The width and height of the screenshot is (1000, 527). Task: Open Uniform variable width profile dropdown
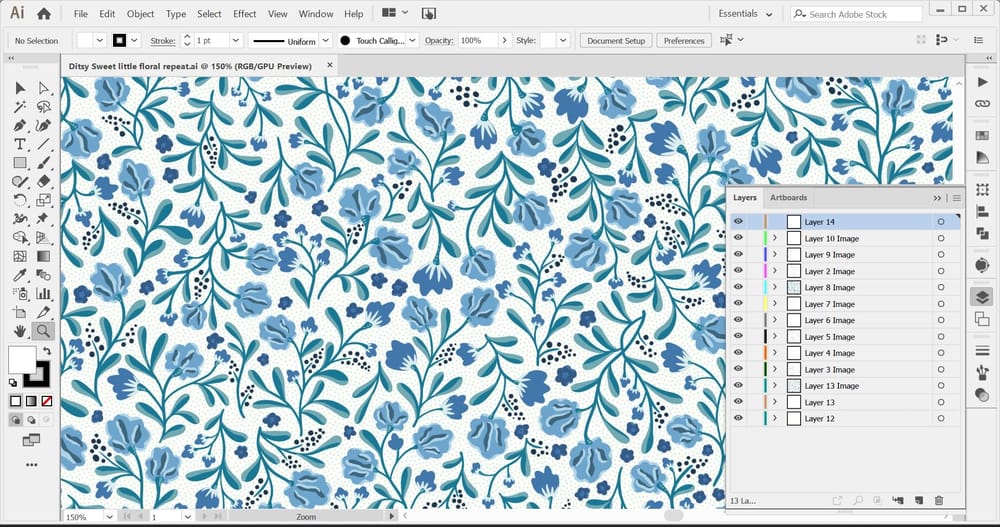[x=325, y=40]
